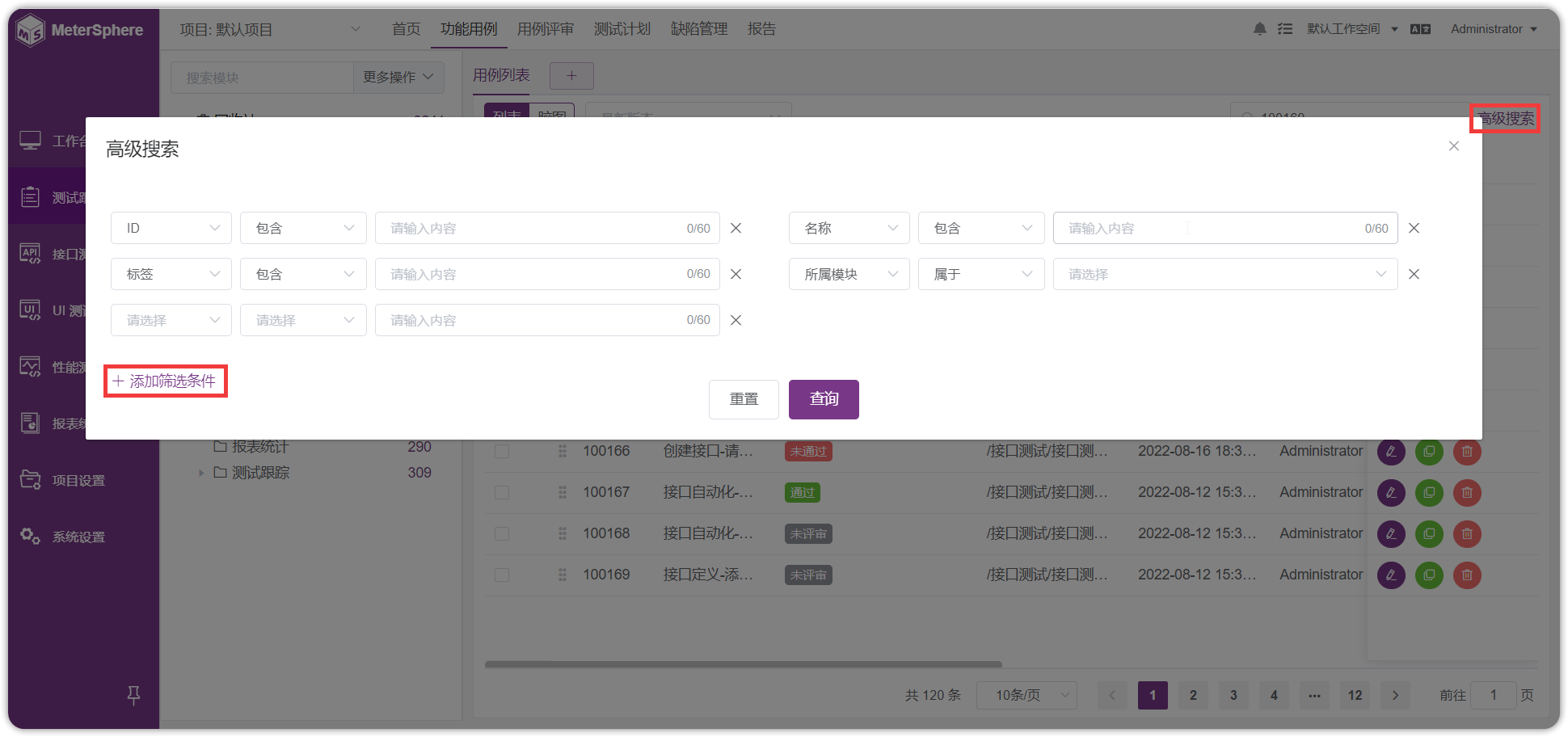Viewport: 1568px width, 737px height.
Task: Close the 高级搜索 dialog
Action: coord(1454,146)
